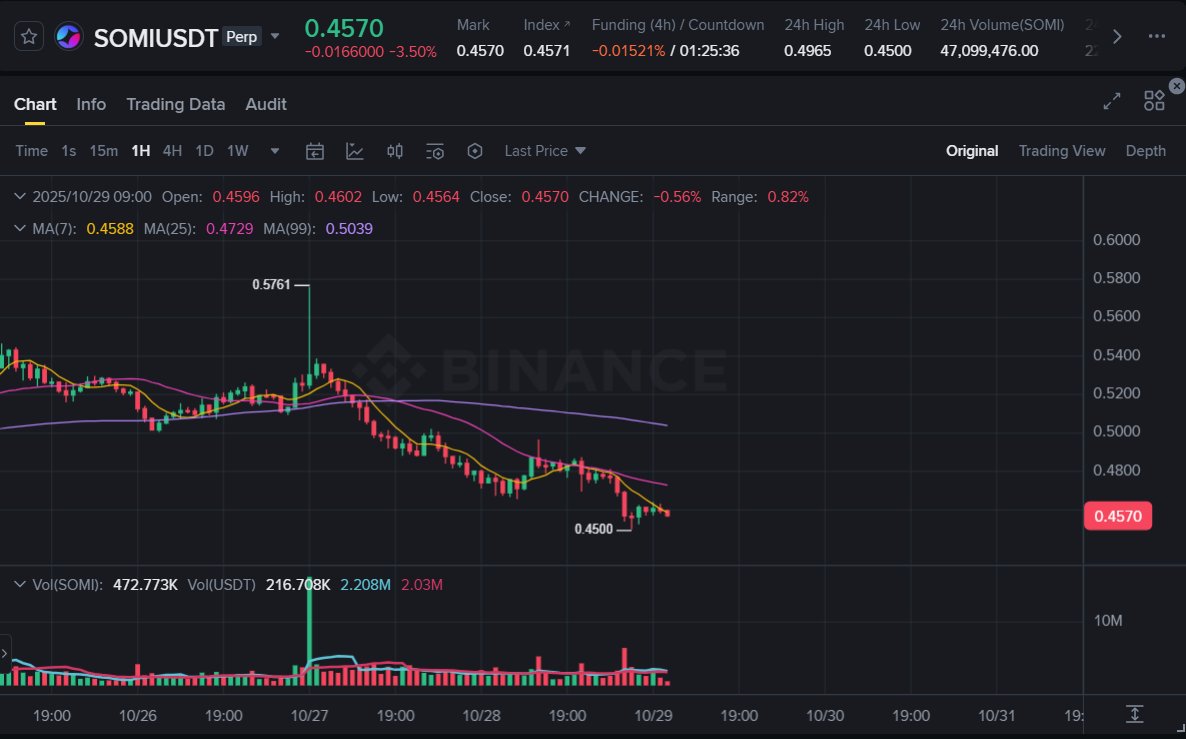
Task: Click the funding rate -0.01521%
Action: point(628,51)
